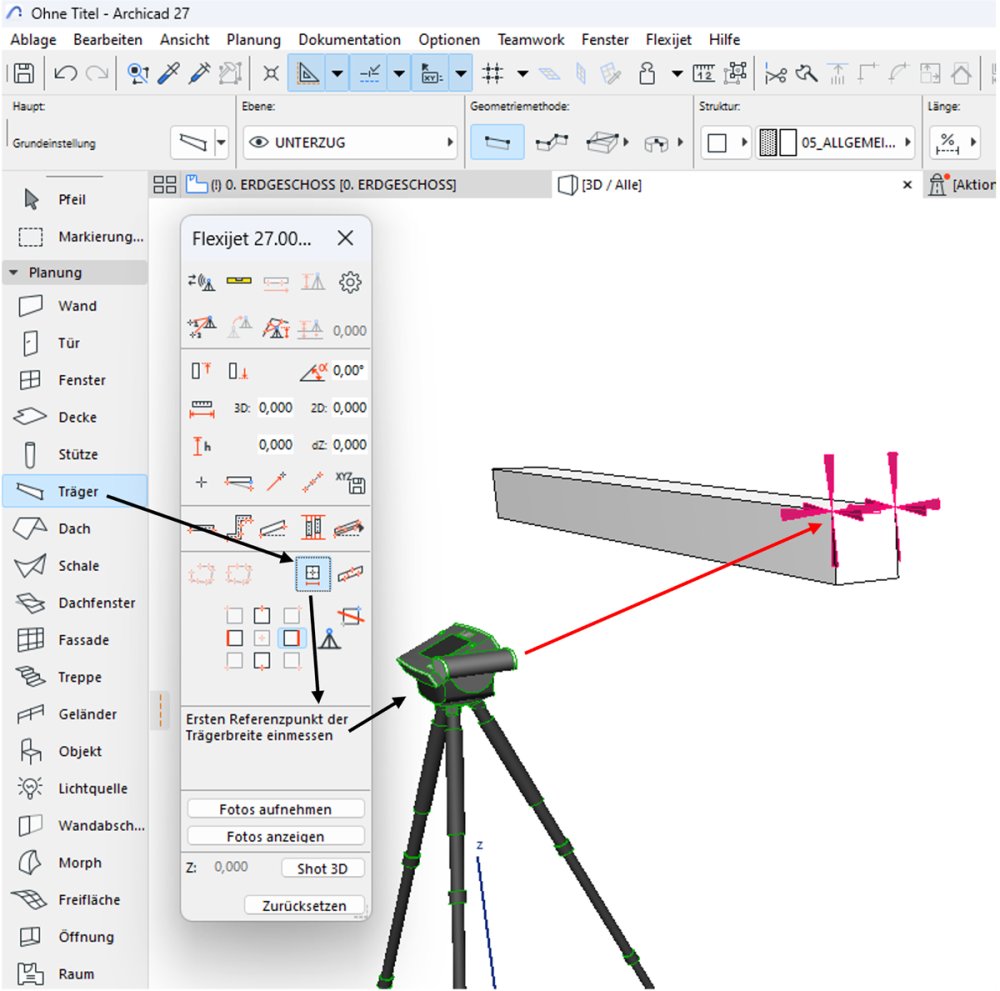
Task: Toggle UNTERZUG layer eye visibility
Action: (258, 142)
